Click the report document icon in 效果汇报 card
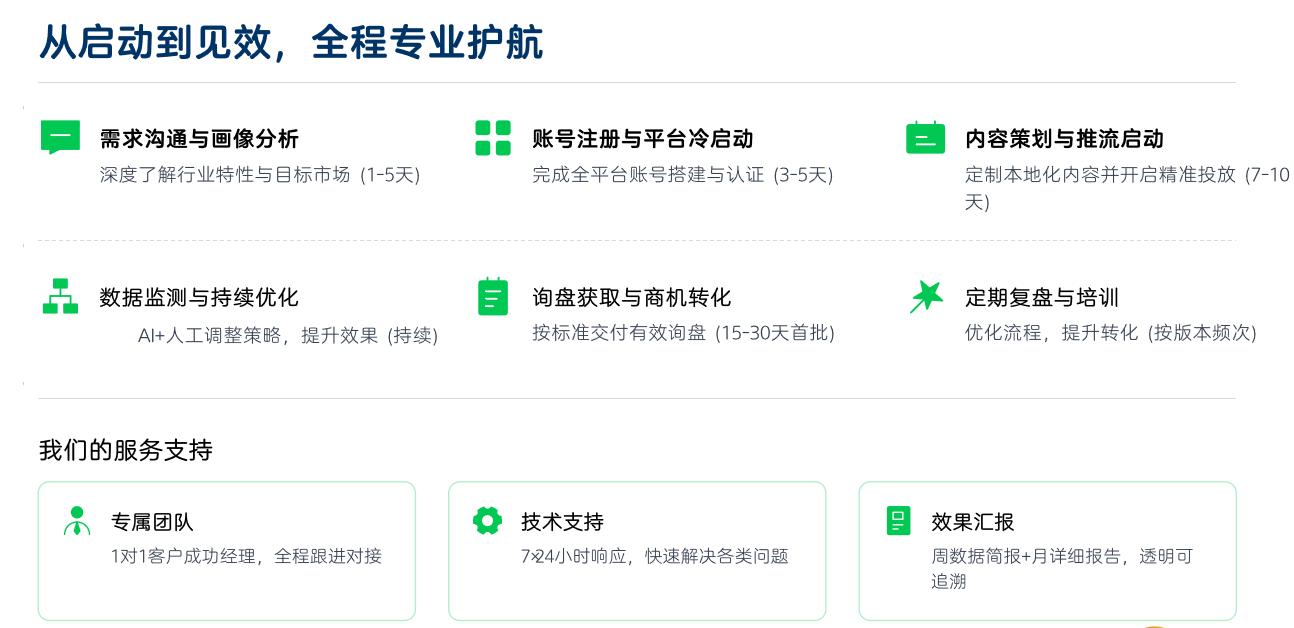Viewport: 1294px width, 628px height. (898, 521)
